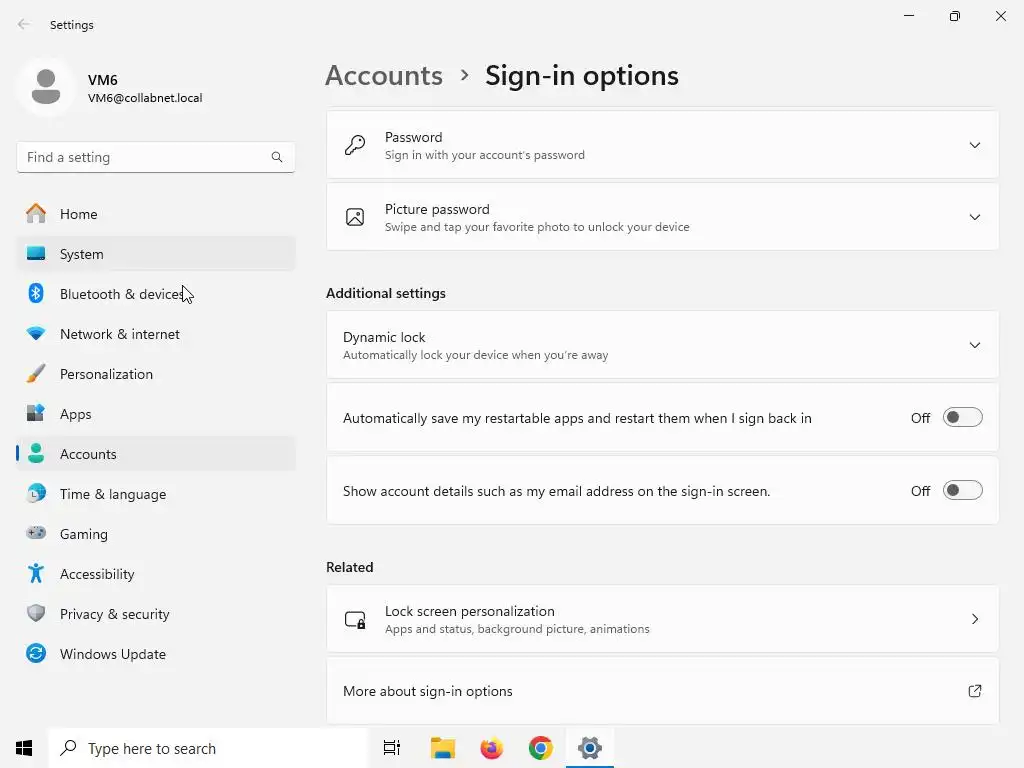
Task: Click the Settings gear on the taskbar
Action: point(590,748)
